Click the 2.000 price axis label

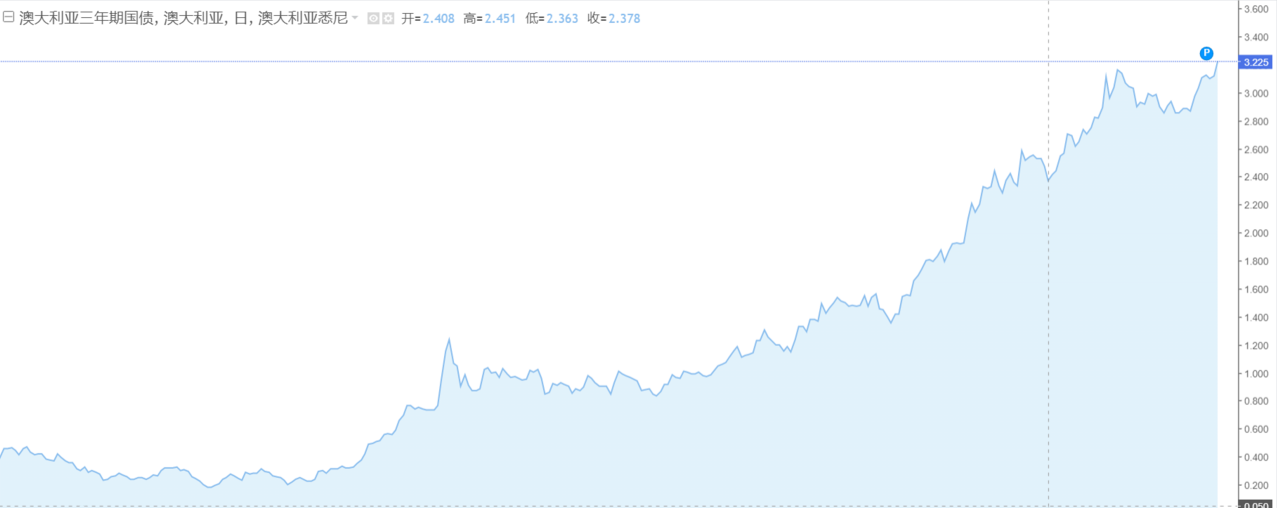[x=1255, y=233]
